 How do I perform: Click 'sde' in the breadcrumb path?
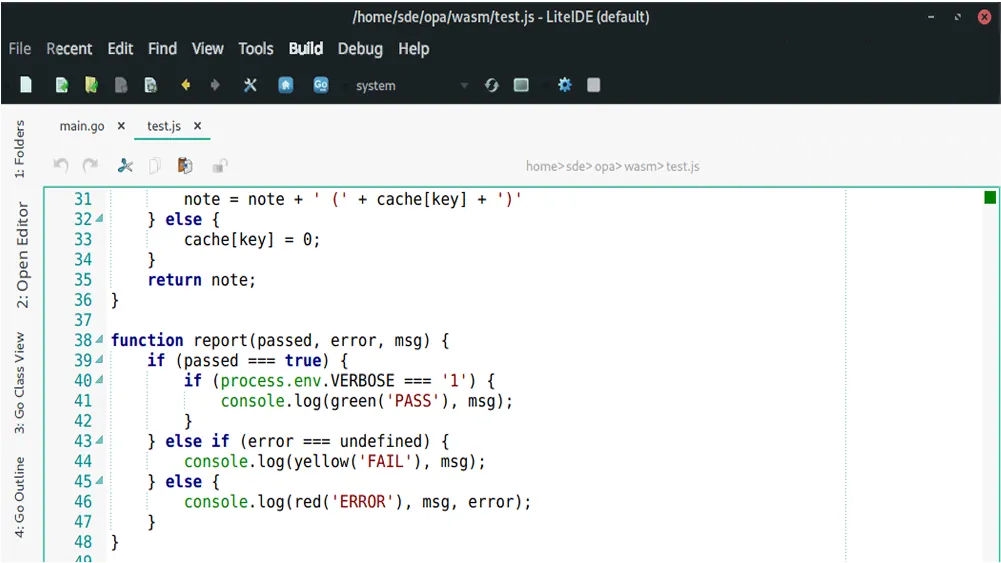[x=575, y=167]
